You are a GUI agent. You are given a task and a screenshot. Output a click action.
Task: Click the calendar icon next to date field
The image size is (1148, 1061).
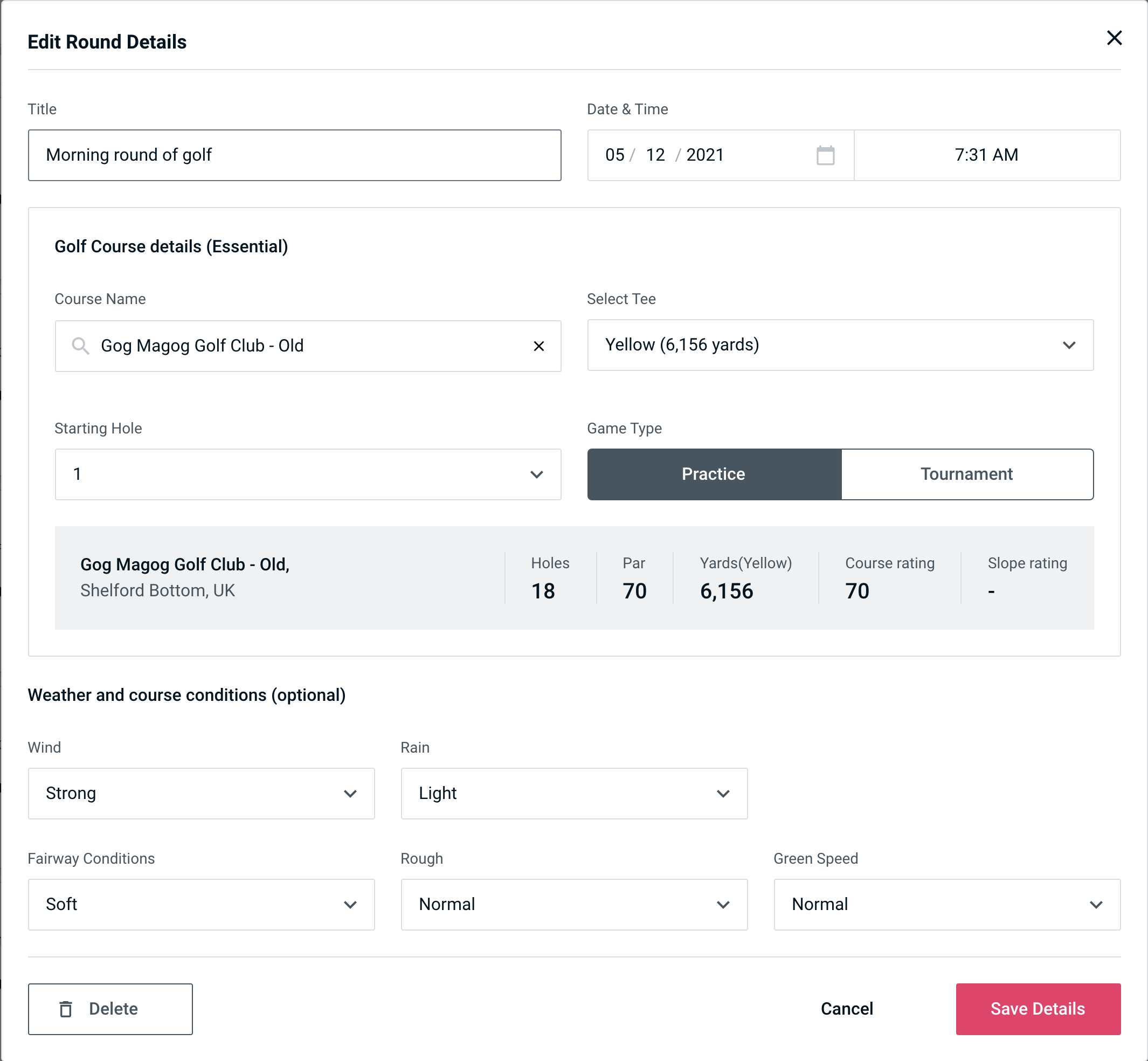pyautogui.click(x=825, y=155)
